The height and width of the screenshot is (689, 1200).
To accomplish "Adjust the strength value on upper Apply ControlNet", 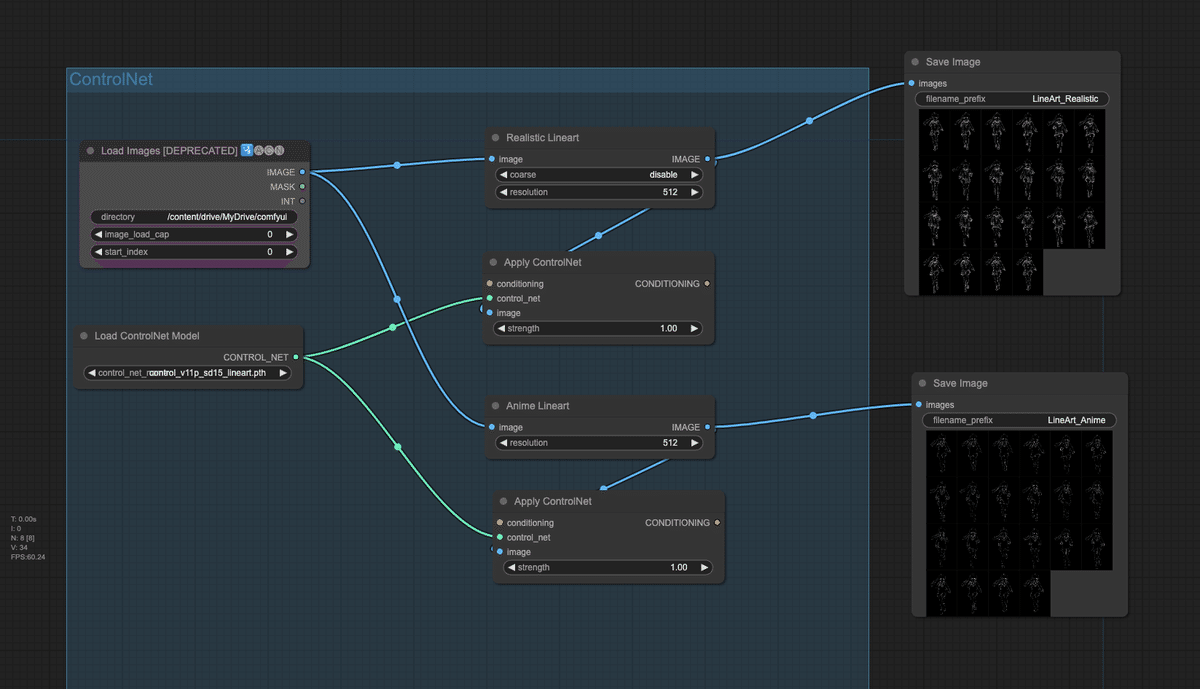I will tap(598, 328).
